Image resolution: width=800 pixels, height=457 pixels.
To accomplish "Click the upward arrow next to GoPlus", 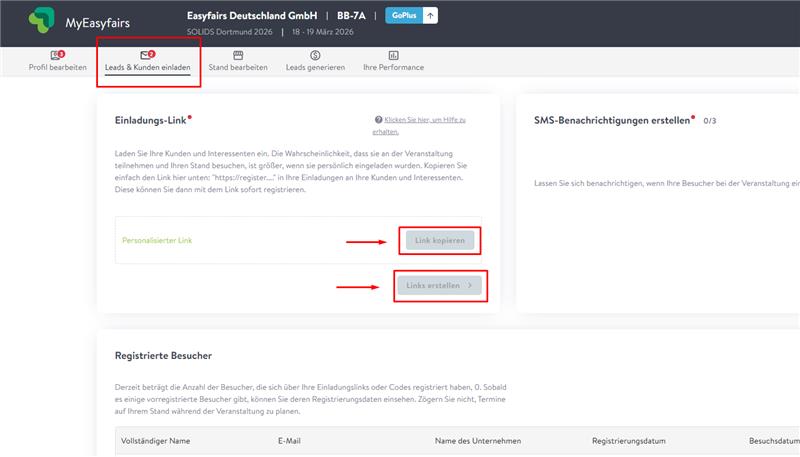I will (x=430, y=15).
